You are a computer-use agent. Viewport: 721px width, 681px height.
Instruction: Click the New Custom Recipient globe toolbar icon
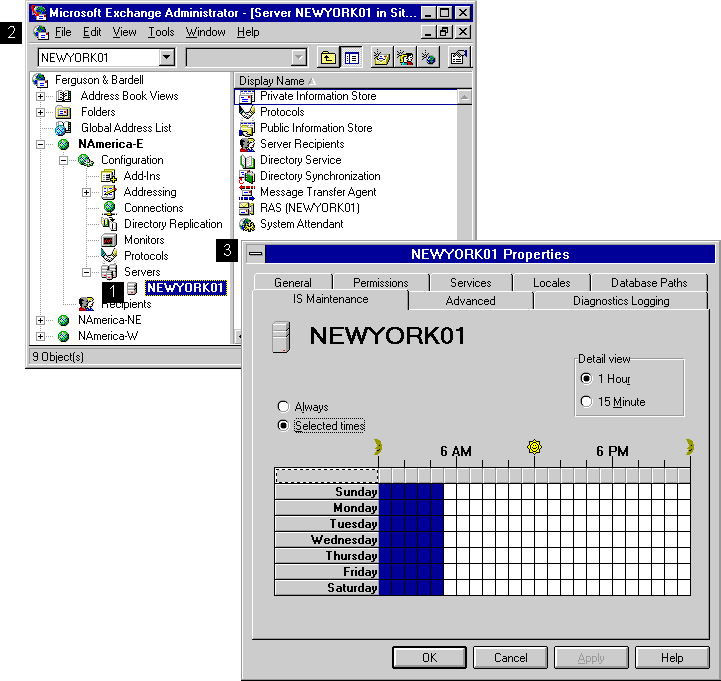click(429, 57)
